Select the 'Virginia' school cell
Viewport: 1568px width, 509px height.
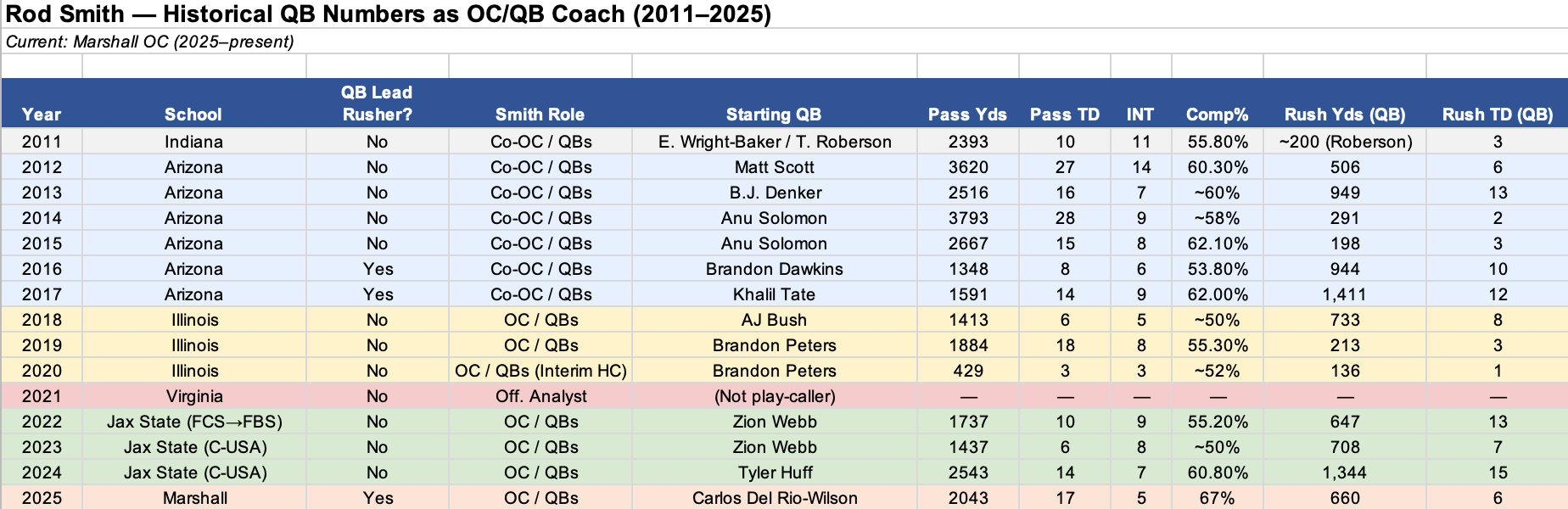click(194, 396)
